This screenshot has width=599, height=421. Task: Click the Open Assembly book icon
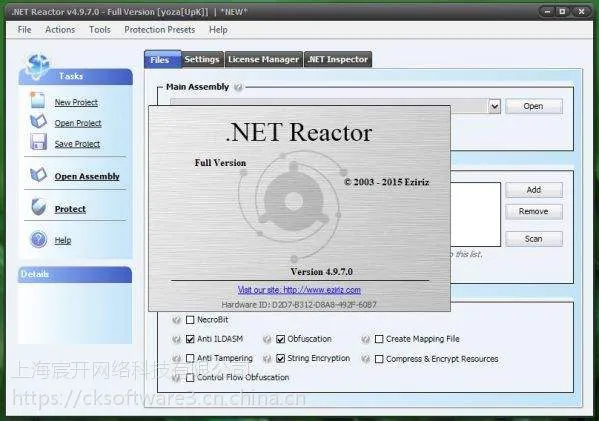38,175
